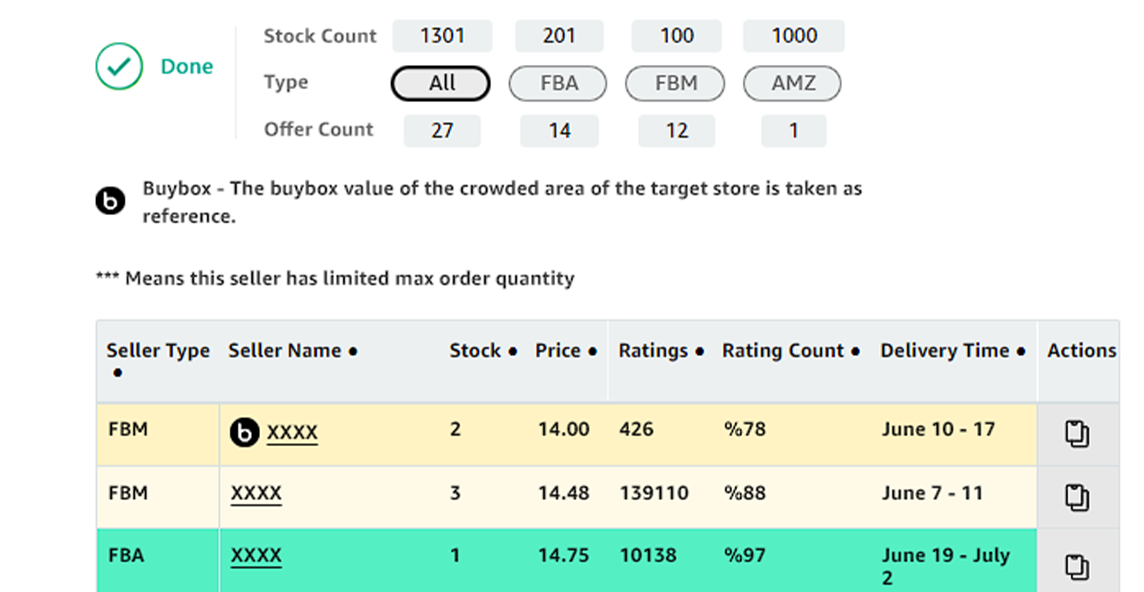1144x592 pixels.
Task: Filter offers by FBM type
Action: coord(676,84)
